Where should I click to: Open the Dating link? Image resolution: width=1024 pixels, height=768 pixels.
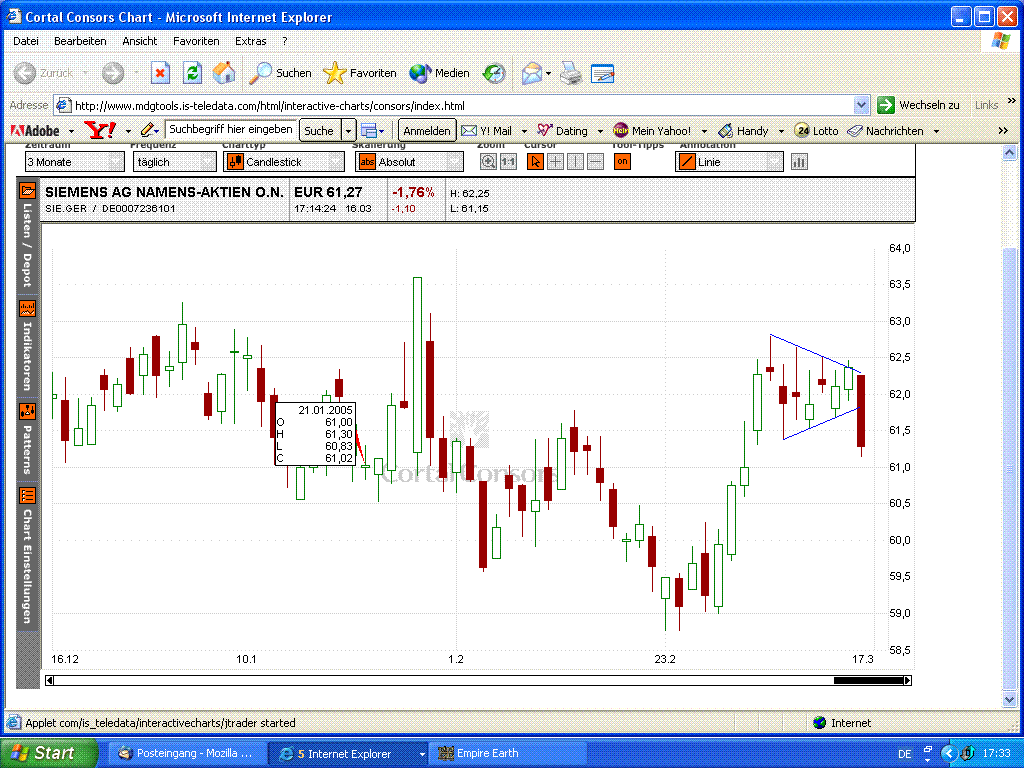pos(562,131)
